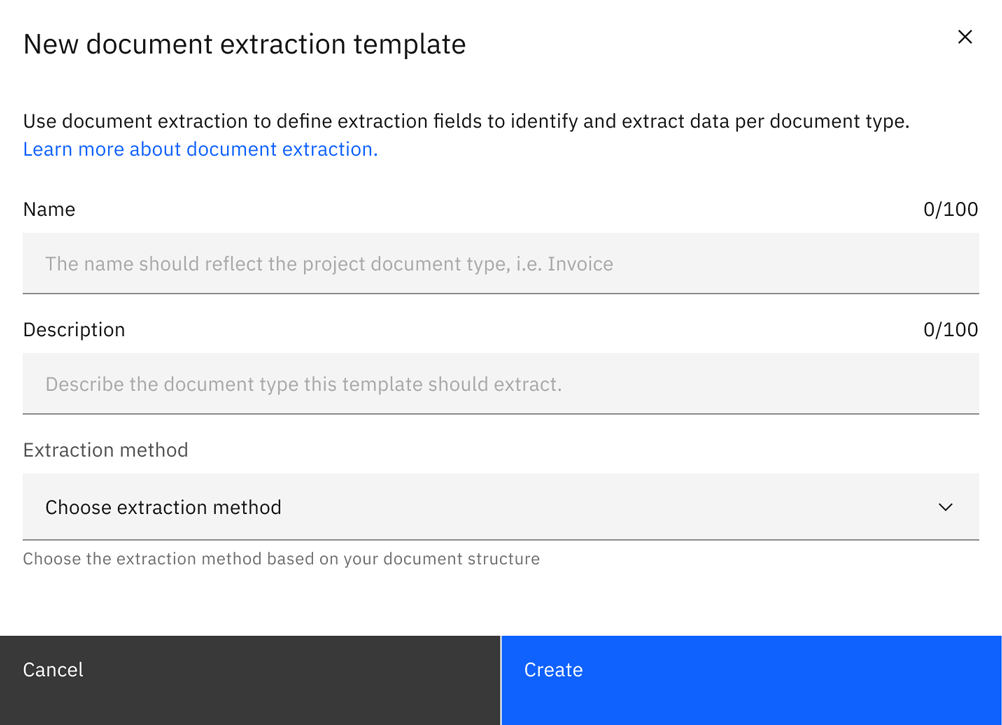Click the introductory description text

tap(470, 121)
